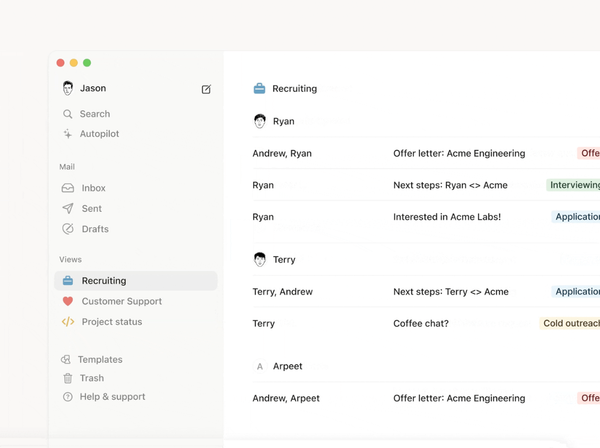Click the Arpeet group header name
This screenshot has height=448, width=600.
click(x=287, y=367)
